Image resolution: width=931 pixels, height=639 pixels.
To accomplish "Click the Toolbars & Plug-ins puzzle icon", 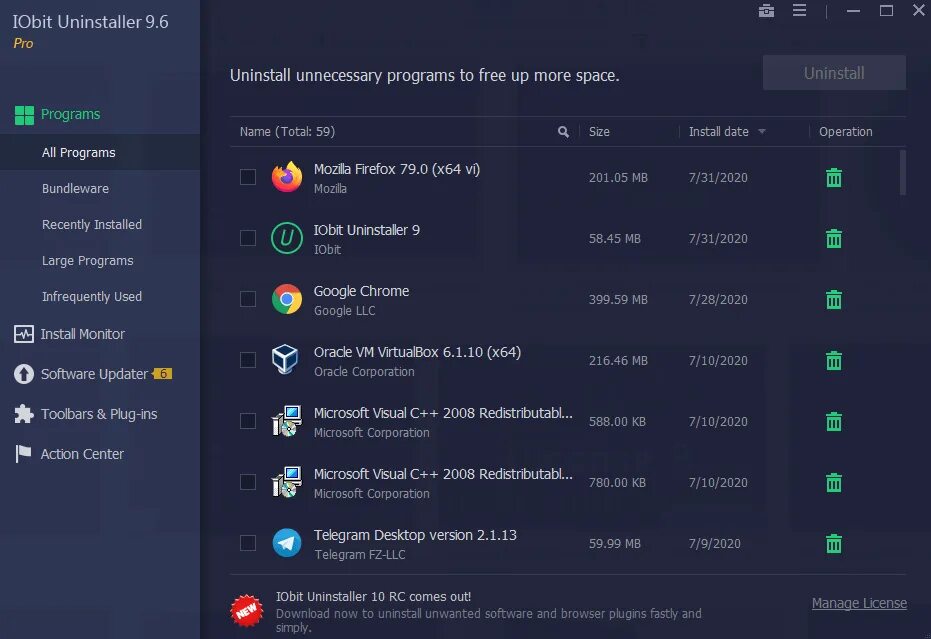I will point(24,414).
